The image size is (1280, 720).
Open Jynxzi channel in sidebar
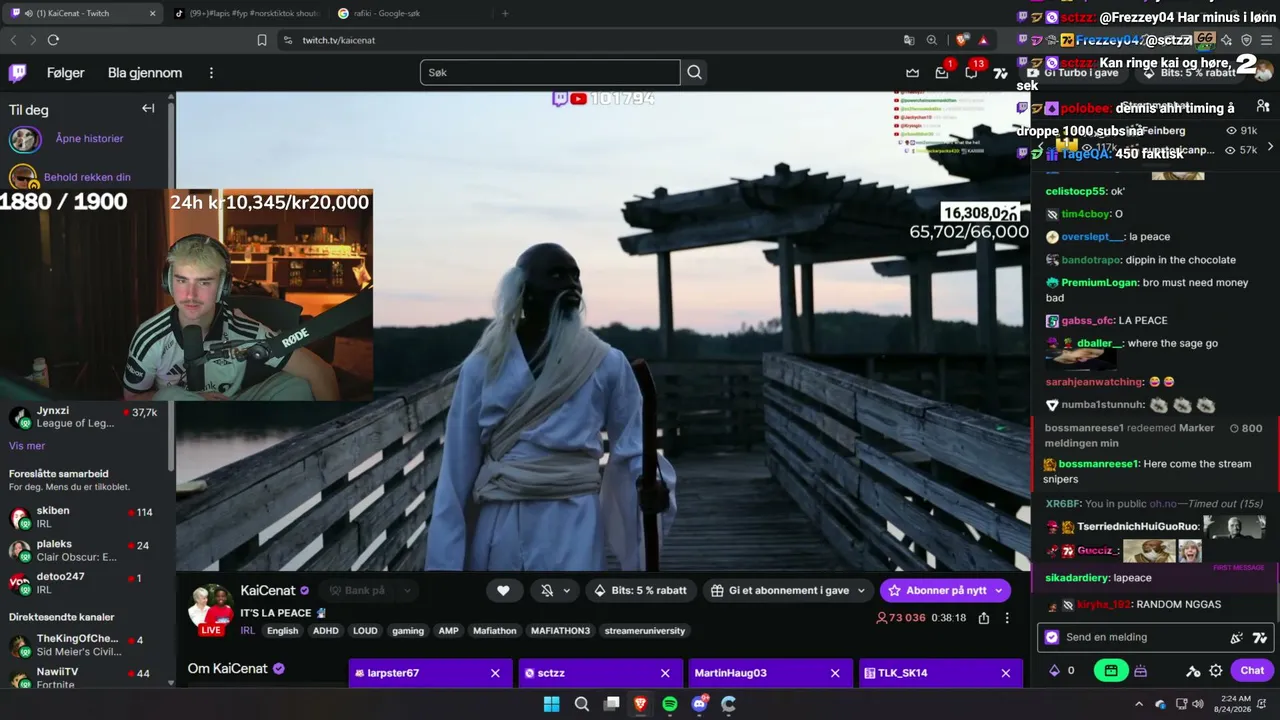pyautogui.click(x=84, y=417)
